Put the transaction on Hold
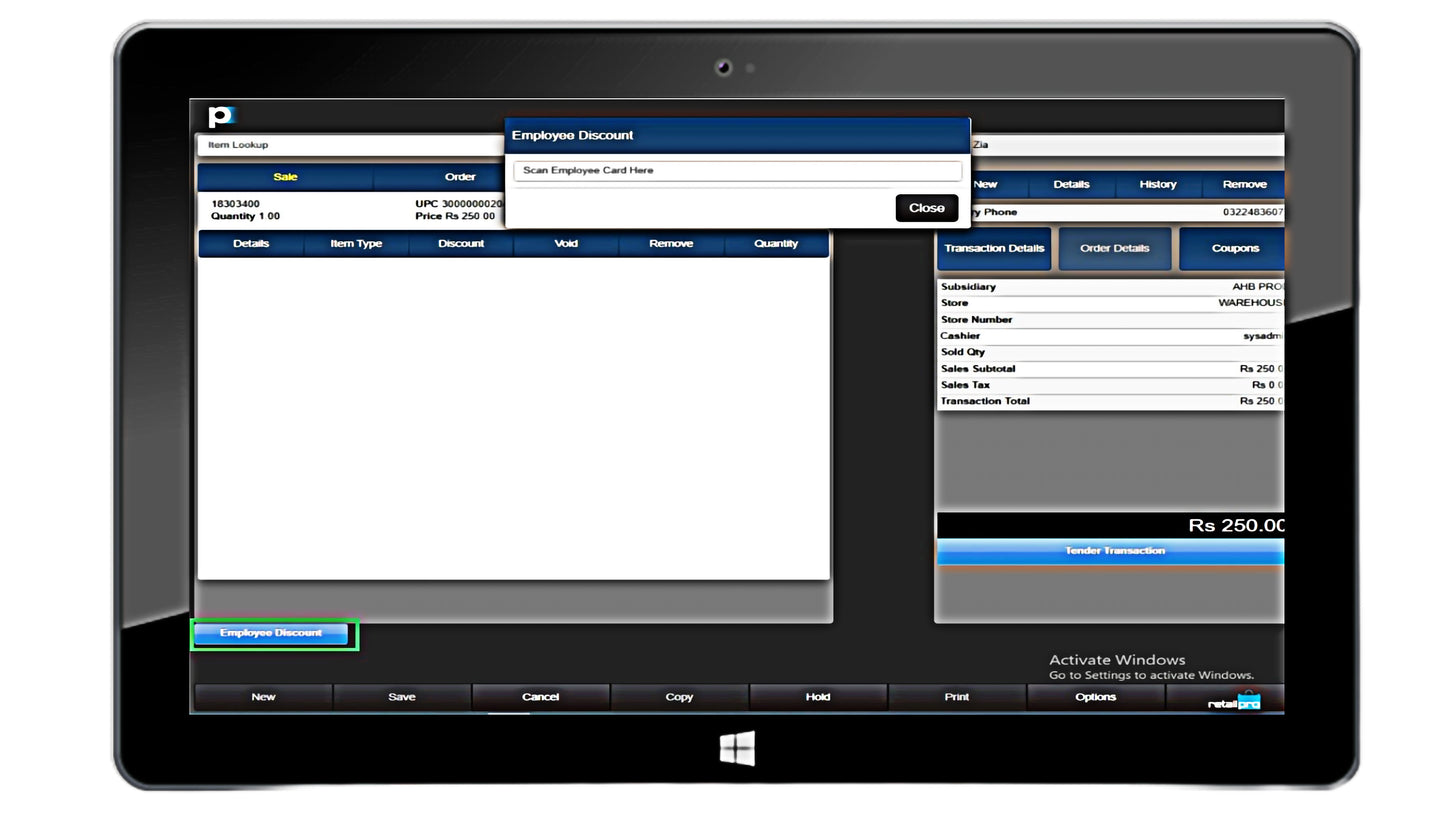 tap(817, 697)
